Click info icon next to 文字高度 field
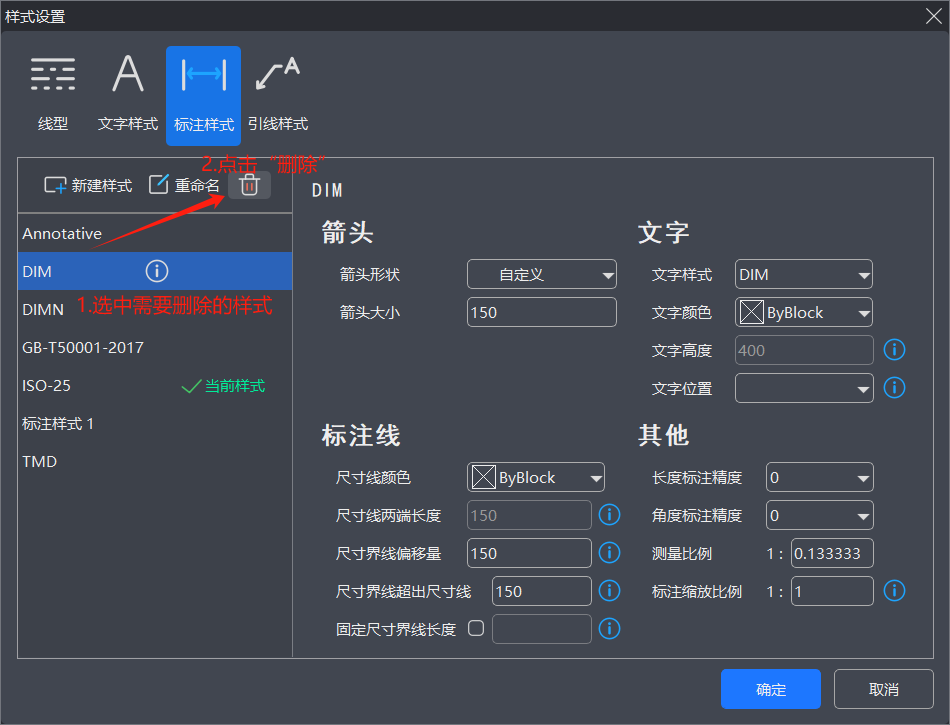The width and height of the screenshot is (950, 725). (x=894, y=350)
